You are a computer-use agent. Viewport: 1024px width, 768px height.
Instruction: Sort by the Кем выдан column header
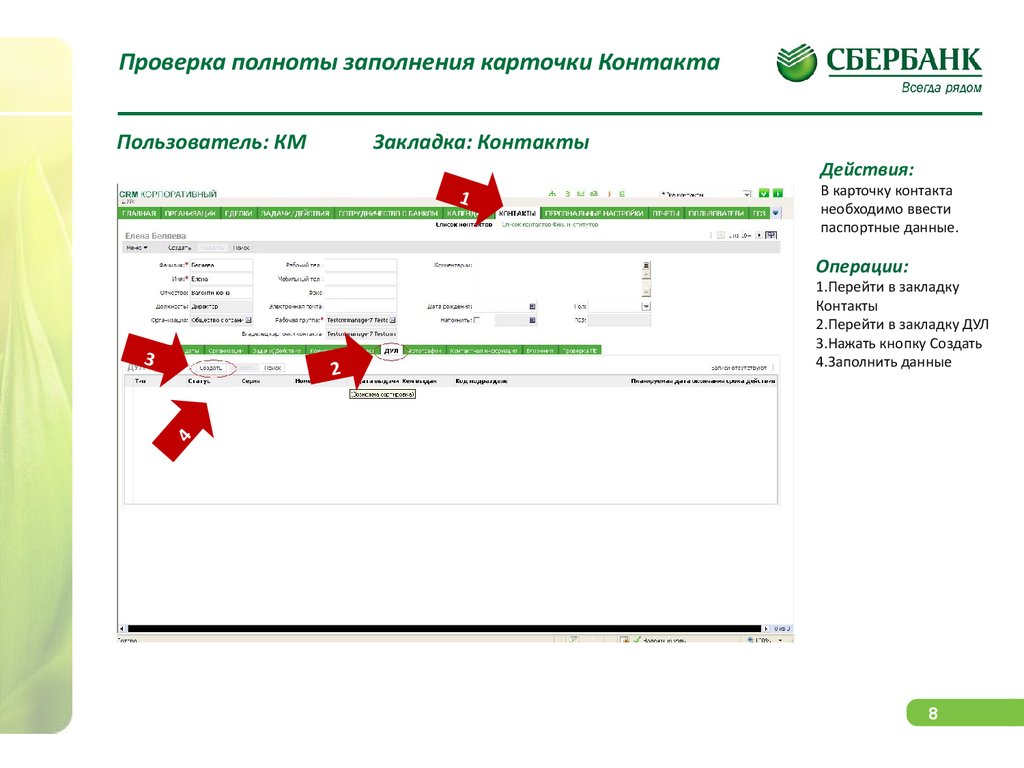tap(419, 381)
